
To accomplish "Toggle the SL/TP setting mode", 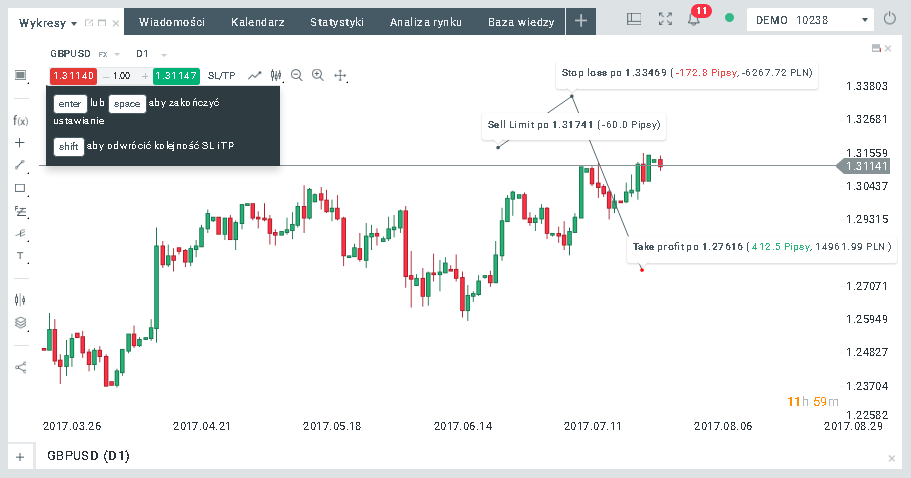I will pos(221,75).
